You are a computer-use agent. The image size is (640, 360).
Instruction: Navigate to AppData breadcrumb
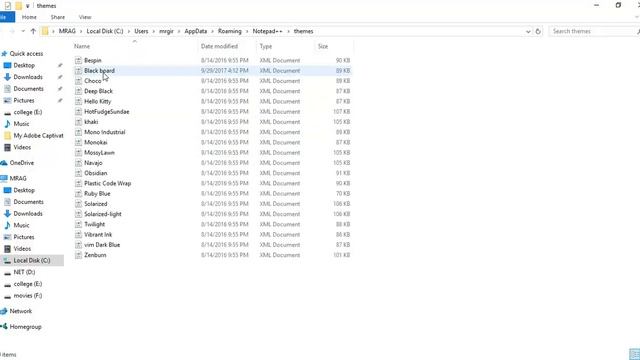pos(196,31)
